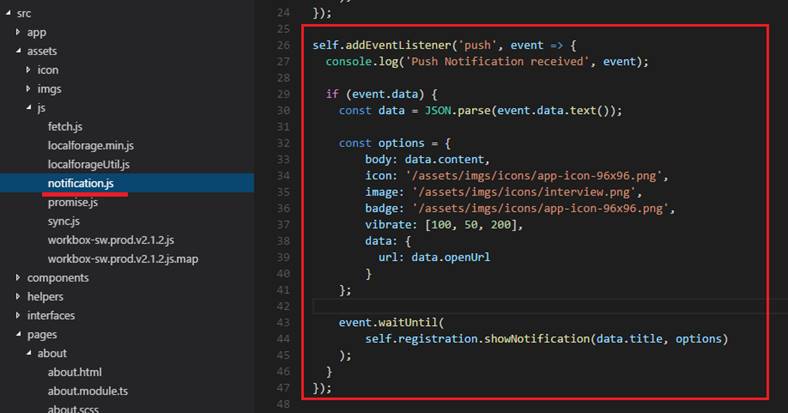Collapse the js folder arrow
The image size is (788, 413).
(29, 108)
